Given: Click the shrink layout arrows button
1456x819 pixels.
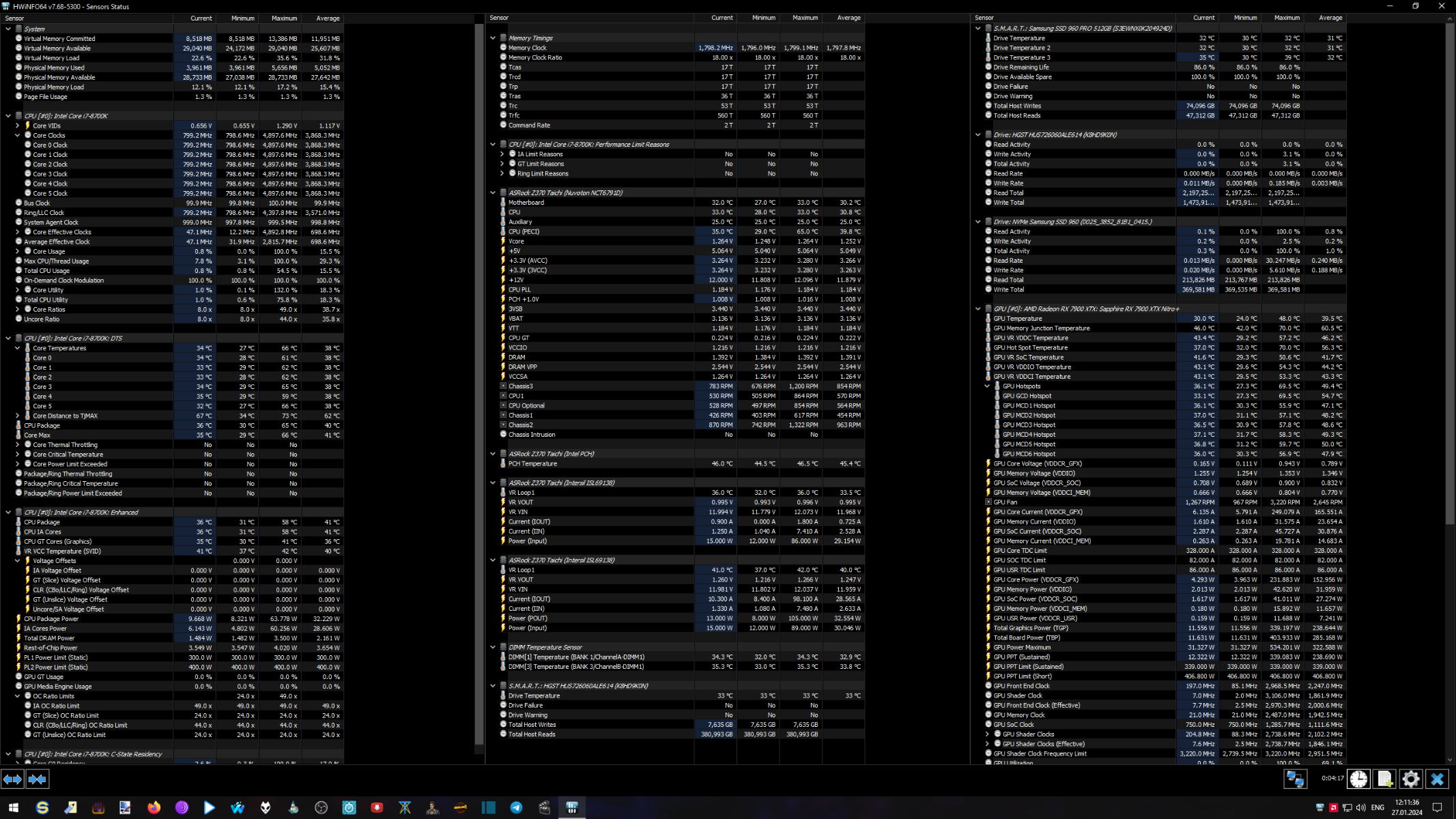Looking at the screenshot, I should point(38,779).
